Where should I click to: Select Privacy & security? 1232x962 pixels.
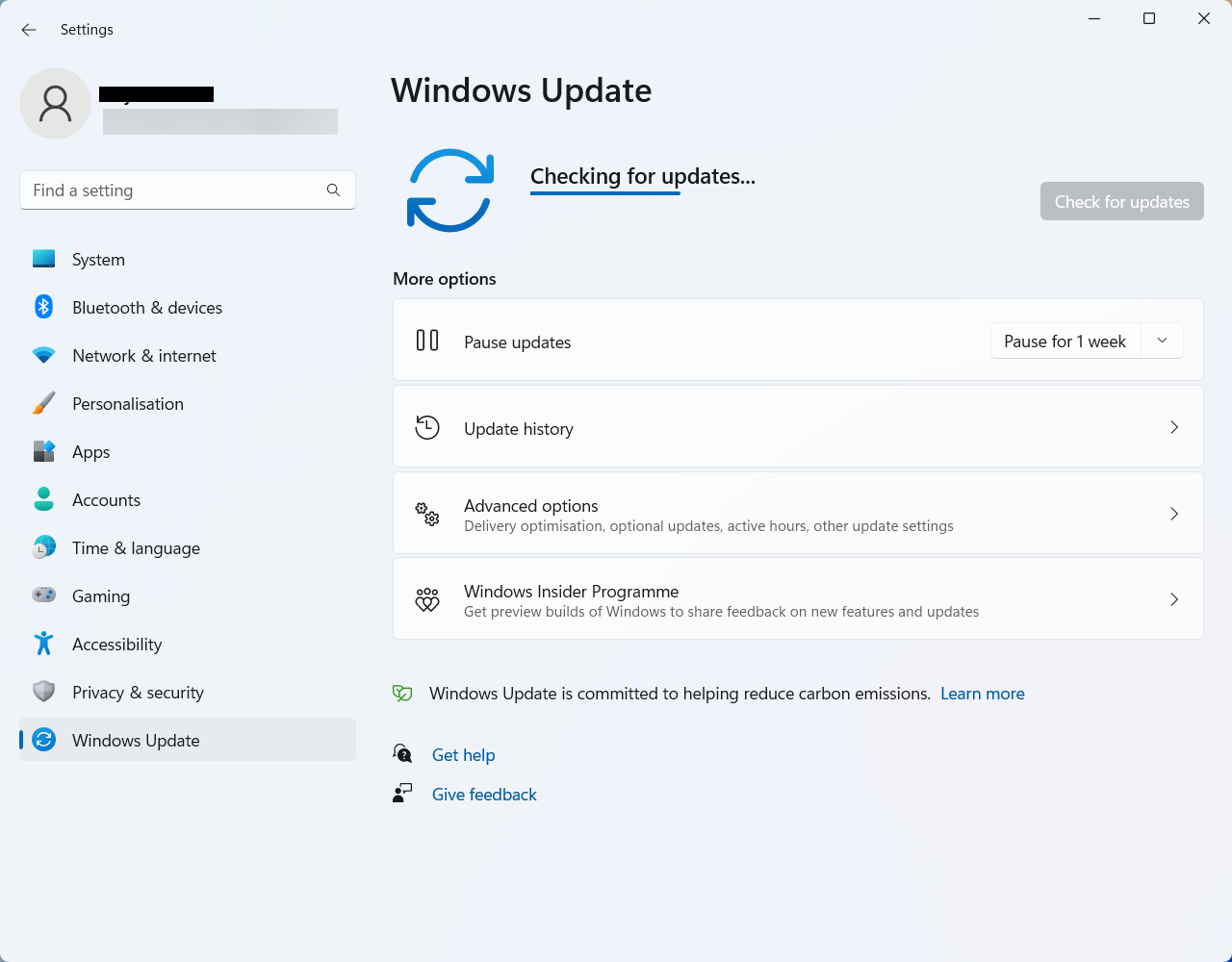click(188, 692)
